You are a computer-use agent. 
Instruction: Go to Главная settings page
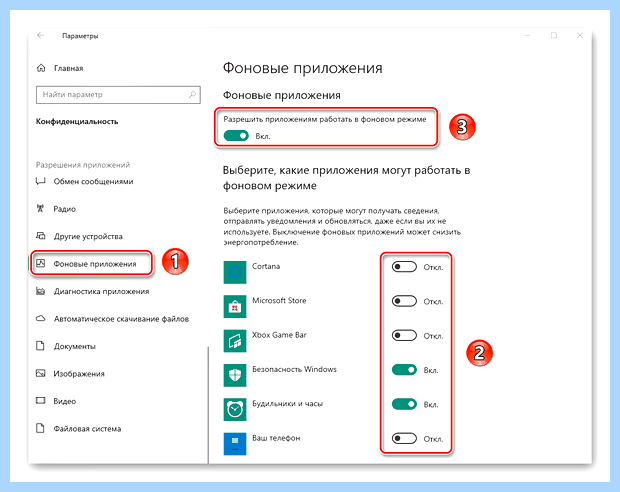coord(68,68)
